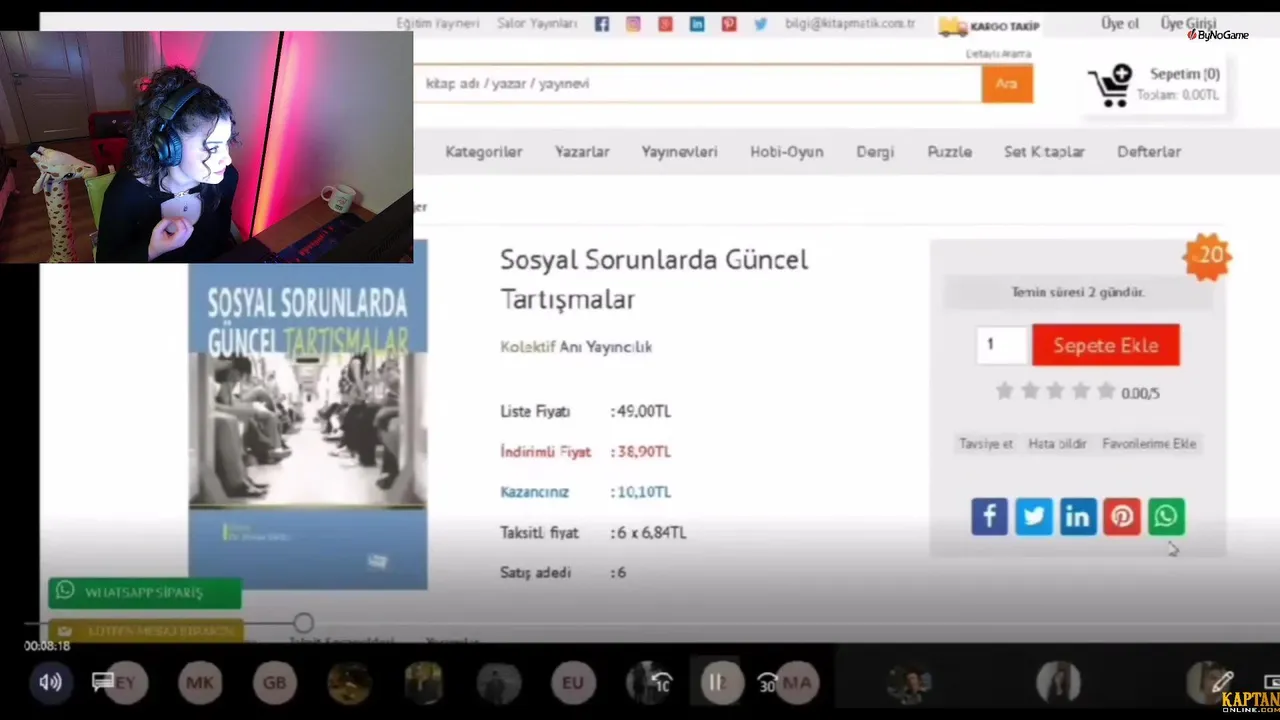Open the Üye Girişi link
Screen dimensions: 1280x720
point(1188,24)
